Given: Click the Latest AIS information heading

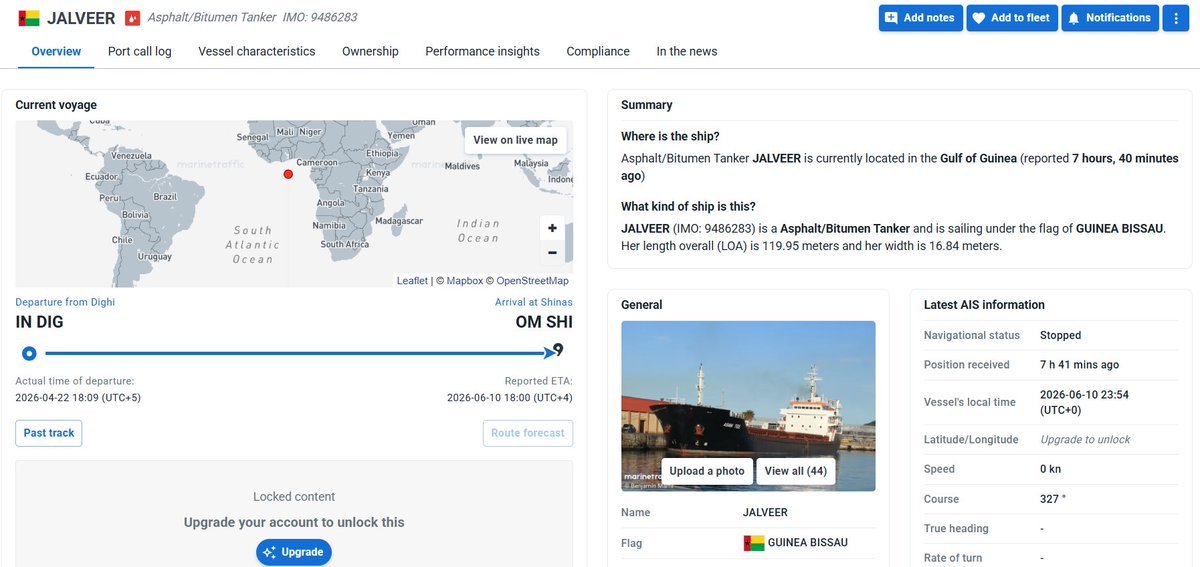Looking at the screenshot, I should (x=984, y=305).
